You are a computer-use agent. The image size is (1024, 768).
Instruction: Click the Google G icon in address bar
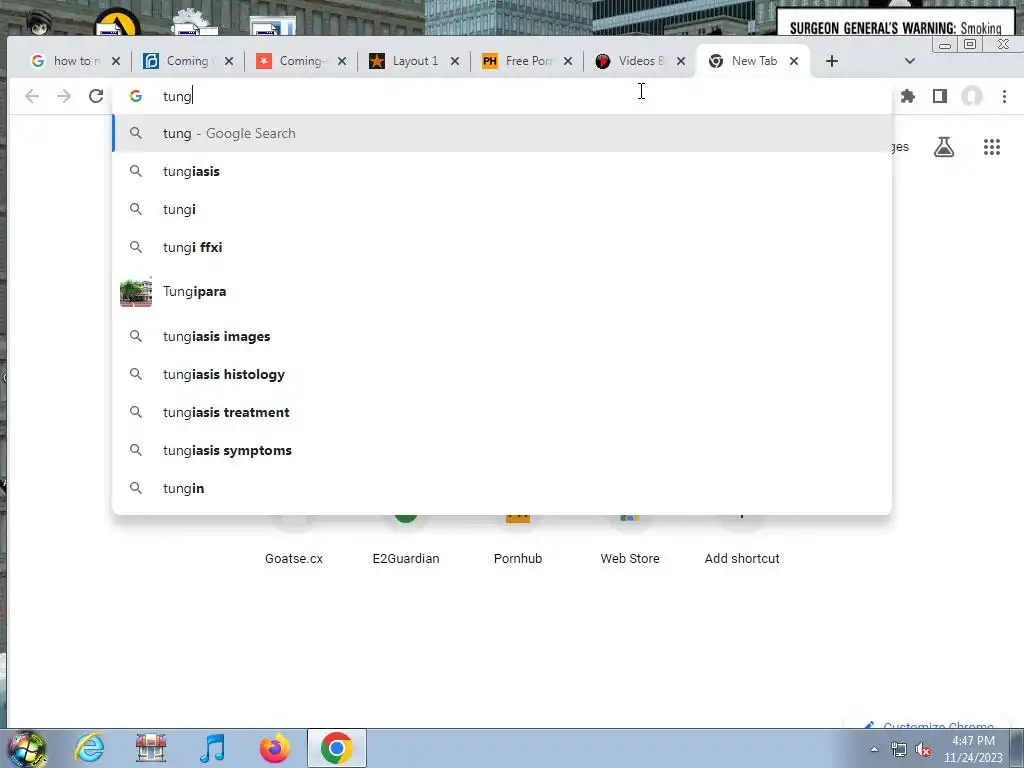coord(136,96)
